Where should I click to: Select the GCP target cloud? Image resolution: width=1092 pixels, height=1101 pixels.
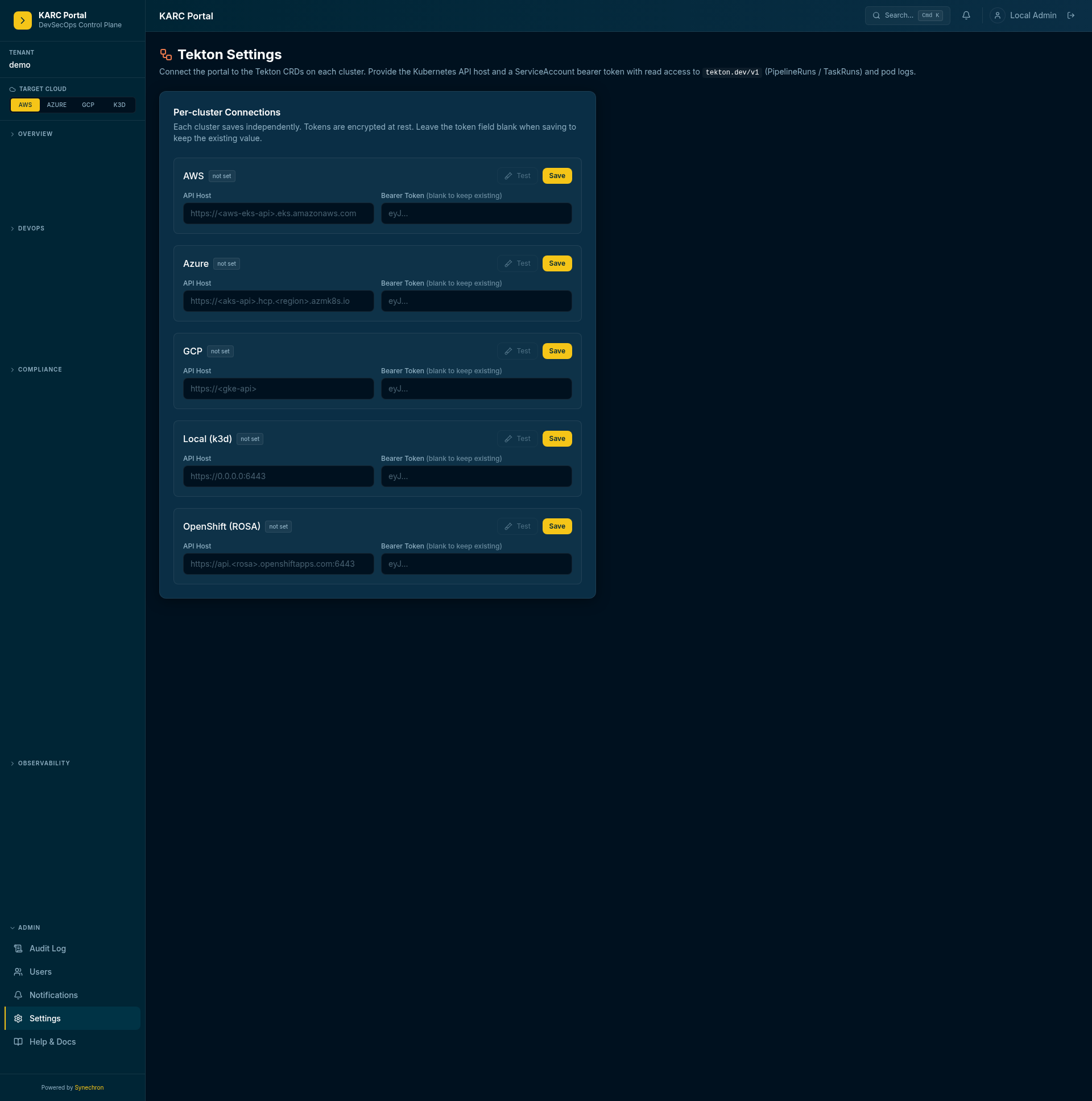[x=88, y=105]
